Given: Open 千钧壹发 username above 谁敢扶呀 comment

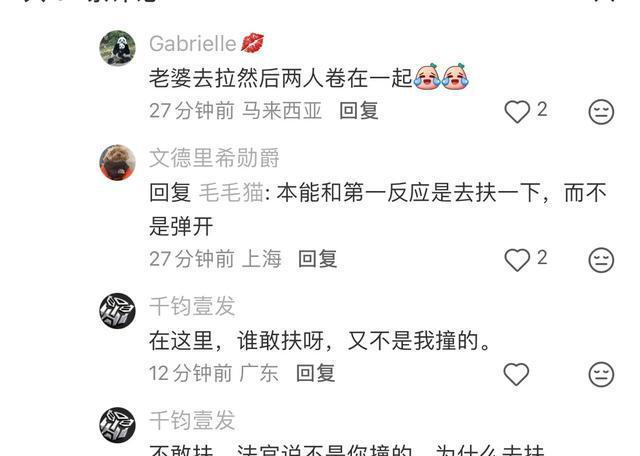Looking at the screenshot, I should [192, 306].
